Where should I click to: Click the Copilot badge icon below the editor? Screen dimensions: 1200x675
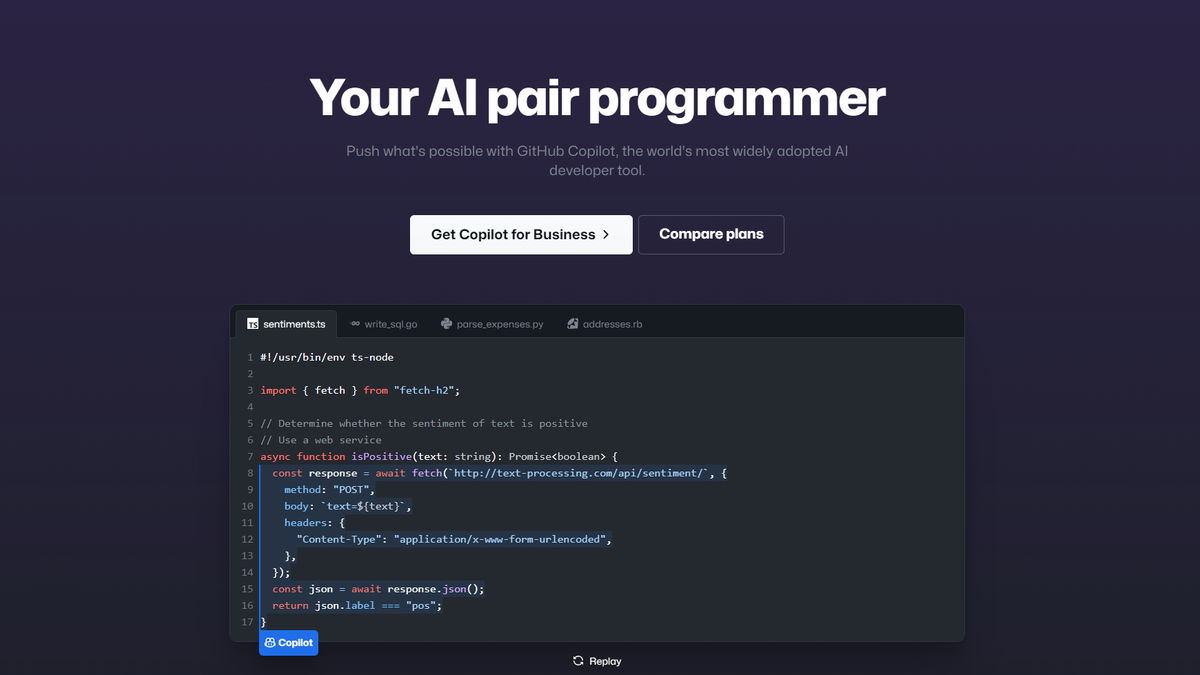(x=270, y=642)
